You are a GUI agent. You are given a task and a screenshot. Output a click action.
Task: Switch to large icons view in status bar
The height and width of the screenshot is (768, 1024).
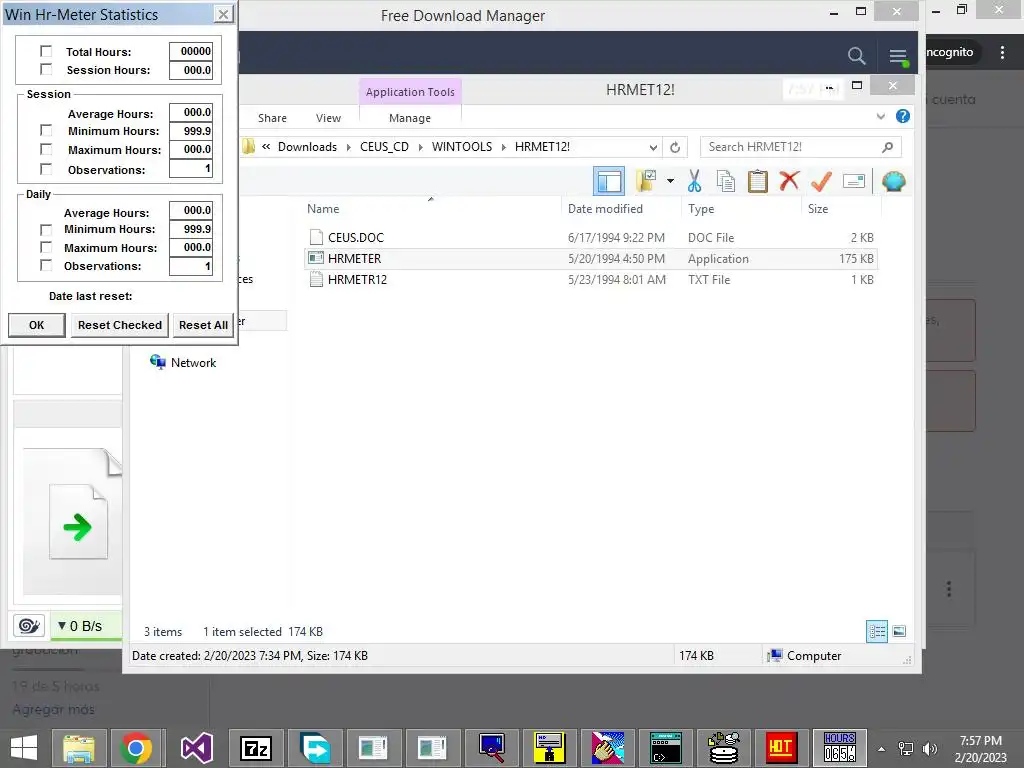pos(899,631)
